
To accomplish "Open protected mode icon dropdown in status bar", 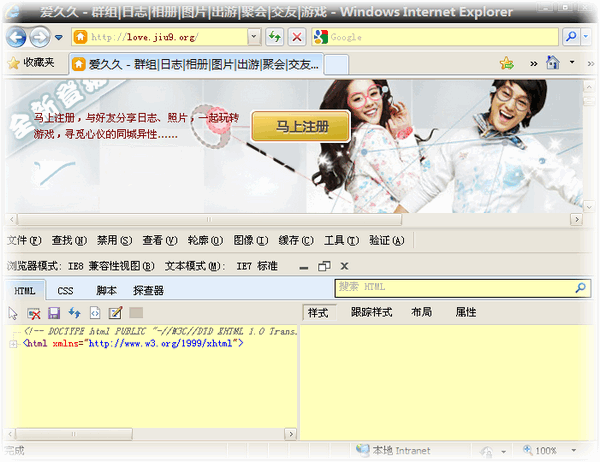I will [504, 452].
